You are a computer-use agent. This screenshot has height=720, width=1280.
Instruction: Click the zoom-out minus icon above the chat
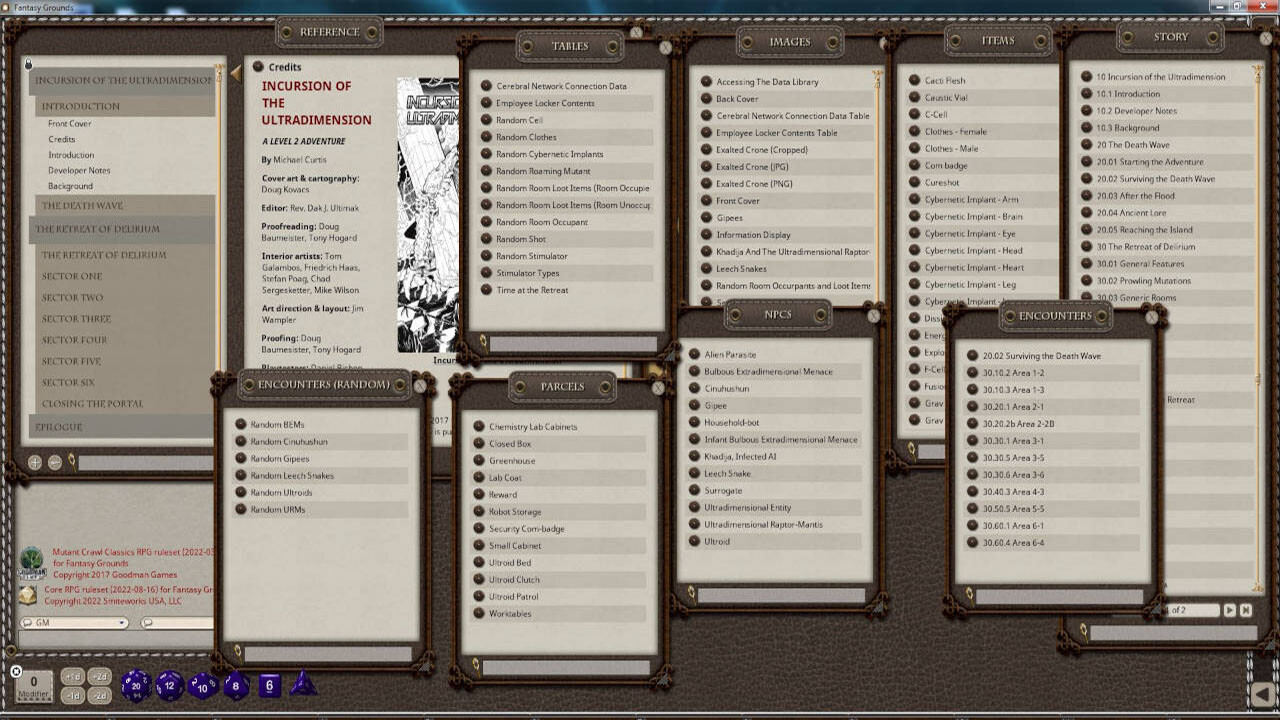pos(56,462)
